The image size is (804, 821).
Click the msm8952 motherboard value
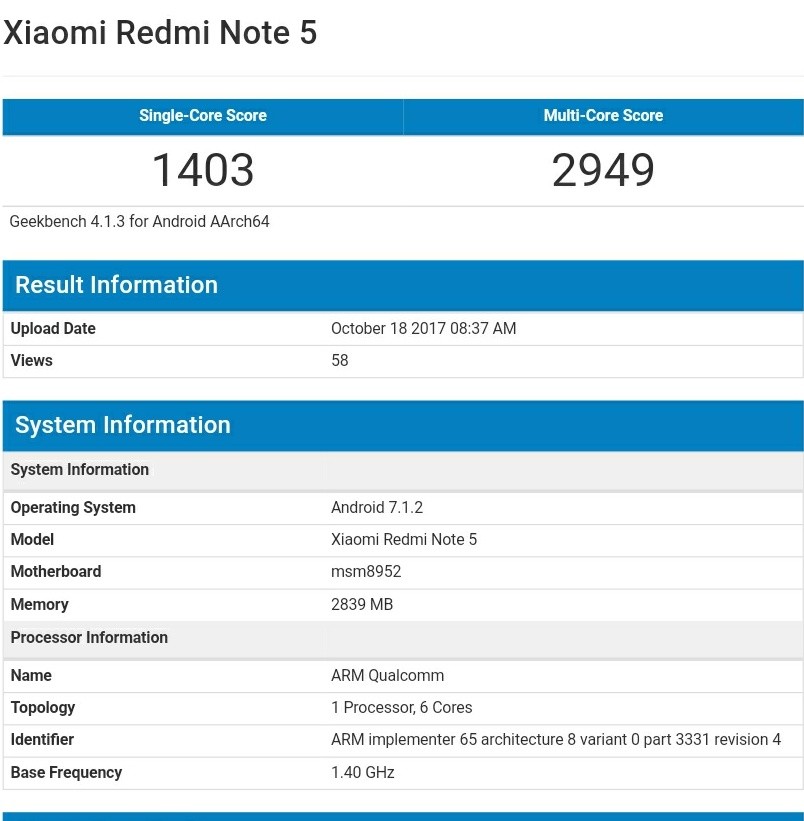(x=366, y=572)
